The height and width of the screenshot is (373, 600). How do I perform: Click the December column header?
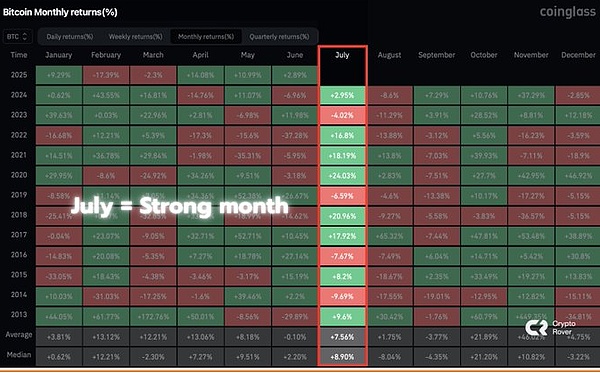(x=578, y=55)
